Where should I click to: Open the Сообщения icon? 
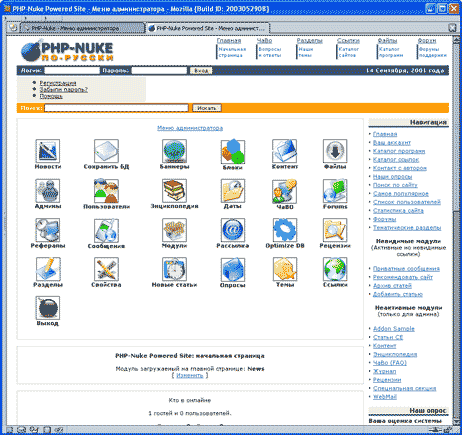[106, 230]
